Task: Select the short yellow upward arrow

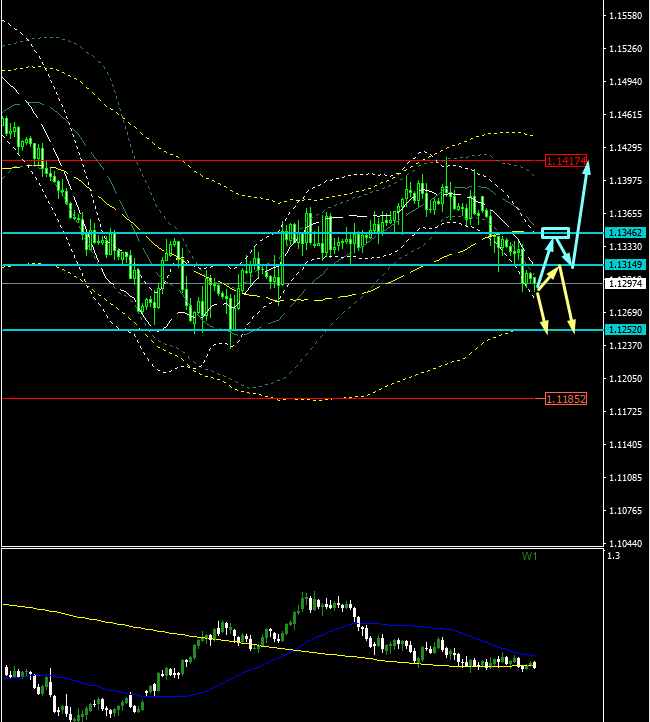Action: [547, 278]
